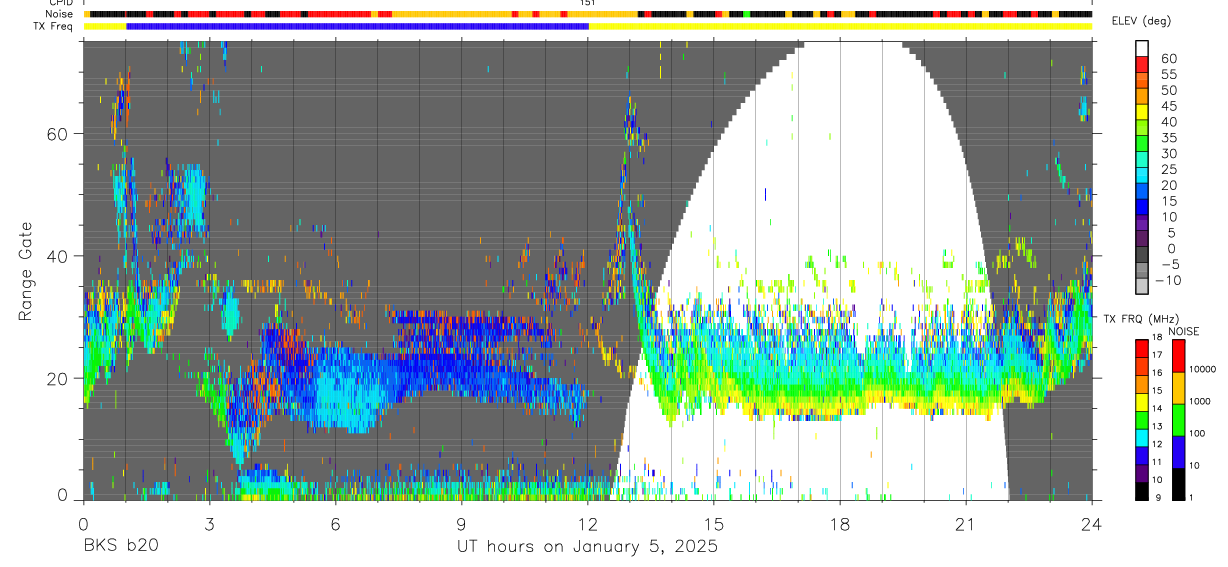The height and width of the screenshot is (567, 1228).
Task: Select the black bottom segment of TX FRQ colorbar
Action: [1141, 491]
